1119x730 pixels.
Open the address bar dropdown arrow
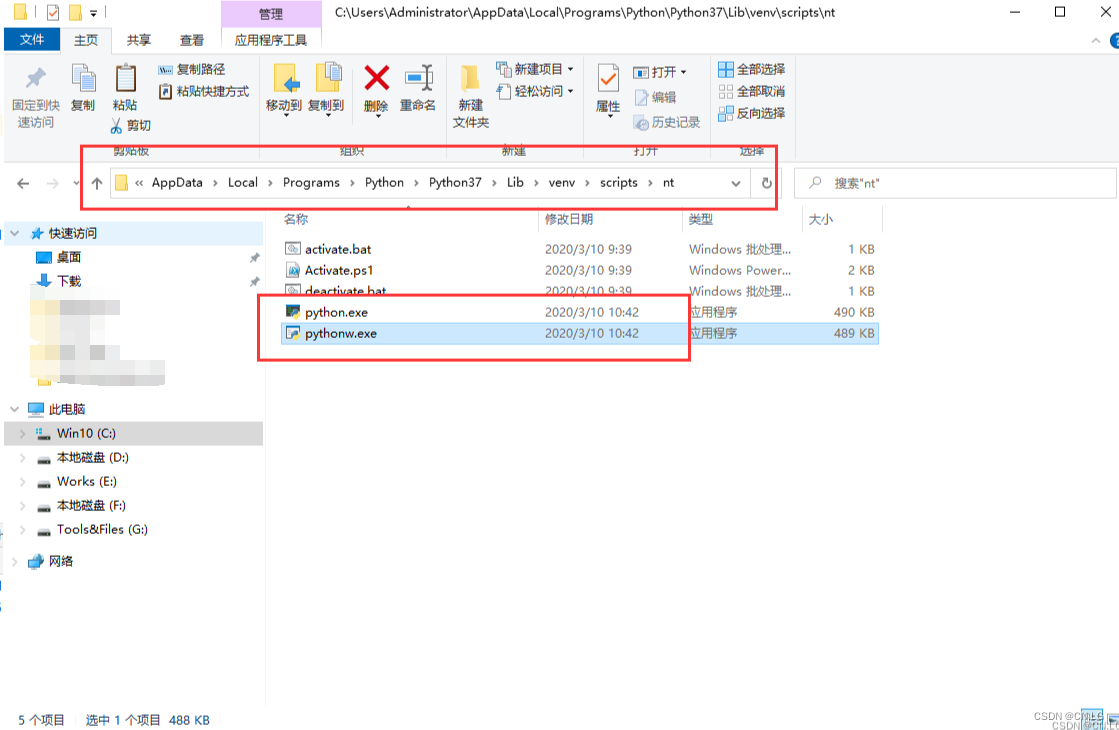tap(736, 183)
